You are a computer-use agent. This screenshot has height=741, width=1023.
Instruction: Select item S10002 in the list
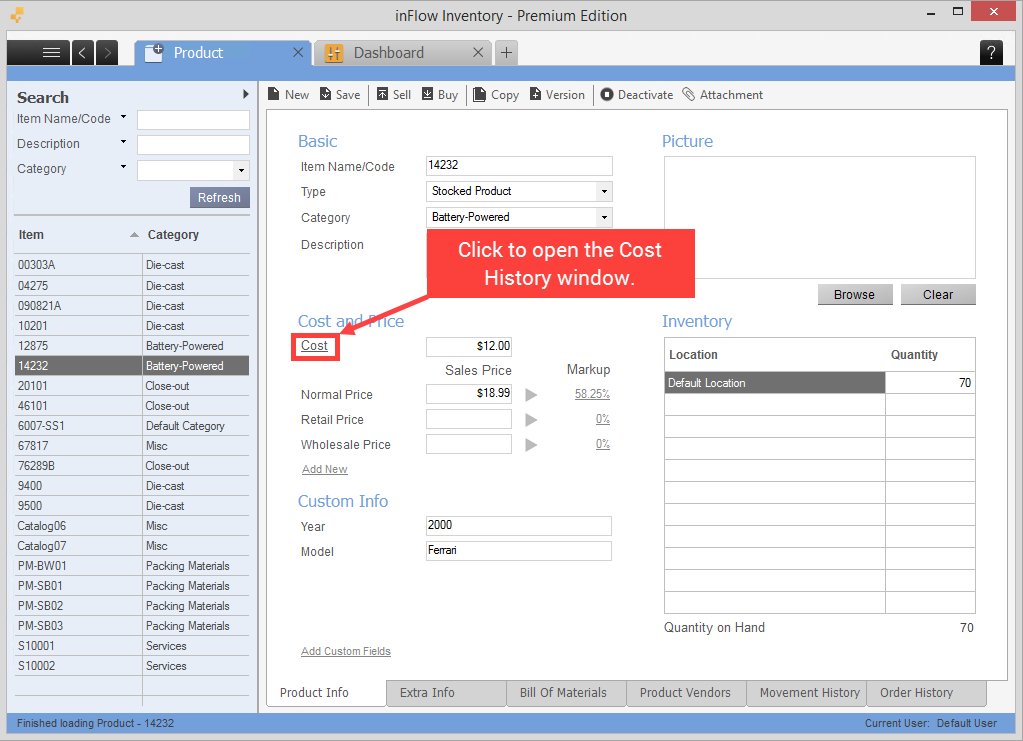tap(132, 666)
